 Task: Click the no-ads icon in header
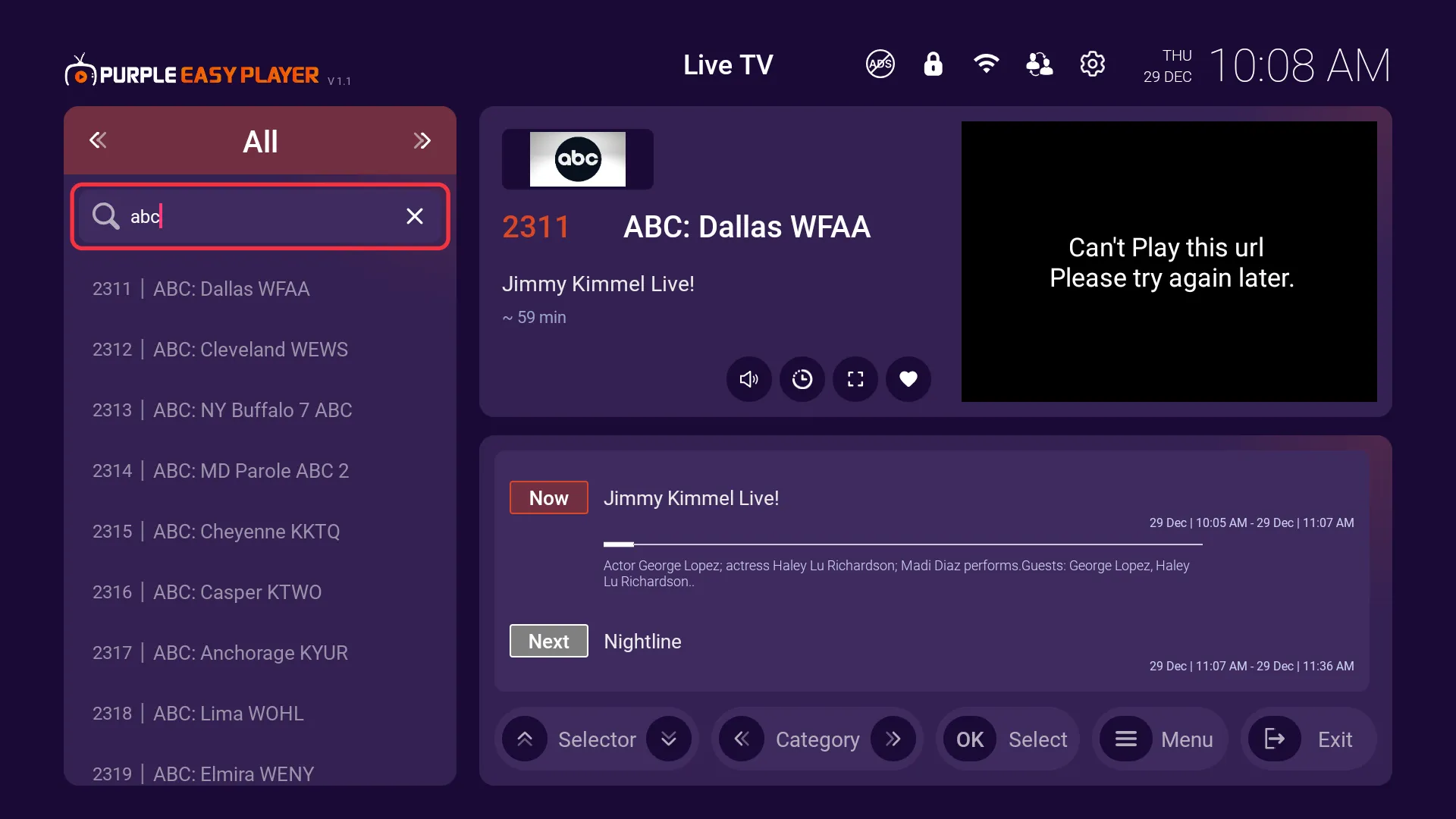pyautogui.click(x=880, y=64)
